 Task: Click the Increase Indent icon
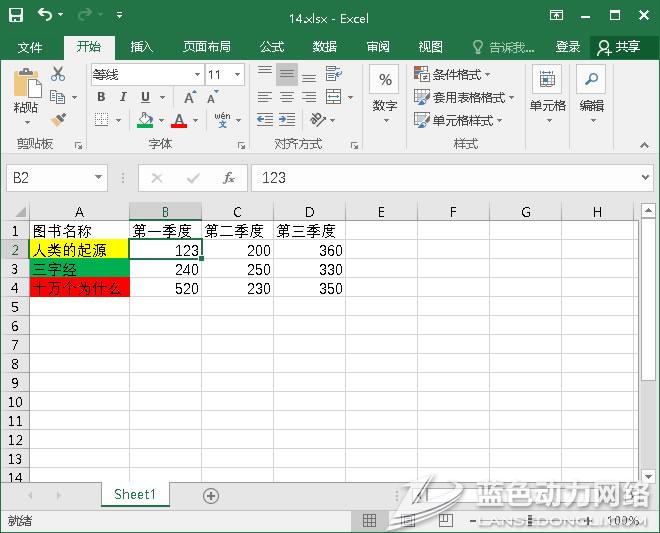[x=287, y=120]
